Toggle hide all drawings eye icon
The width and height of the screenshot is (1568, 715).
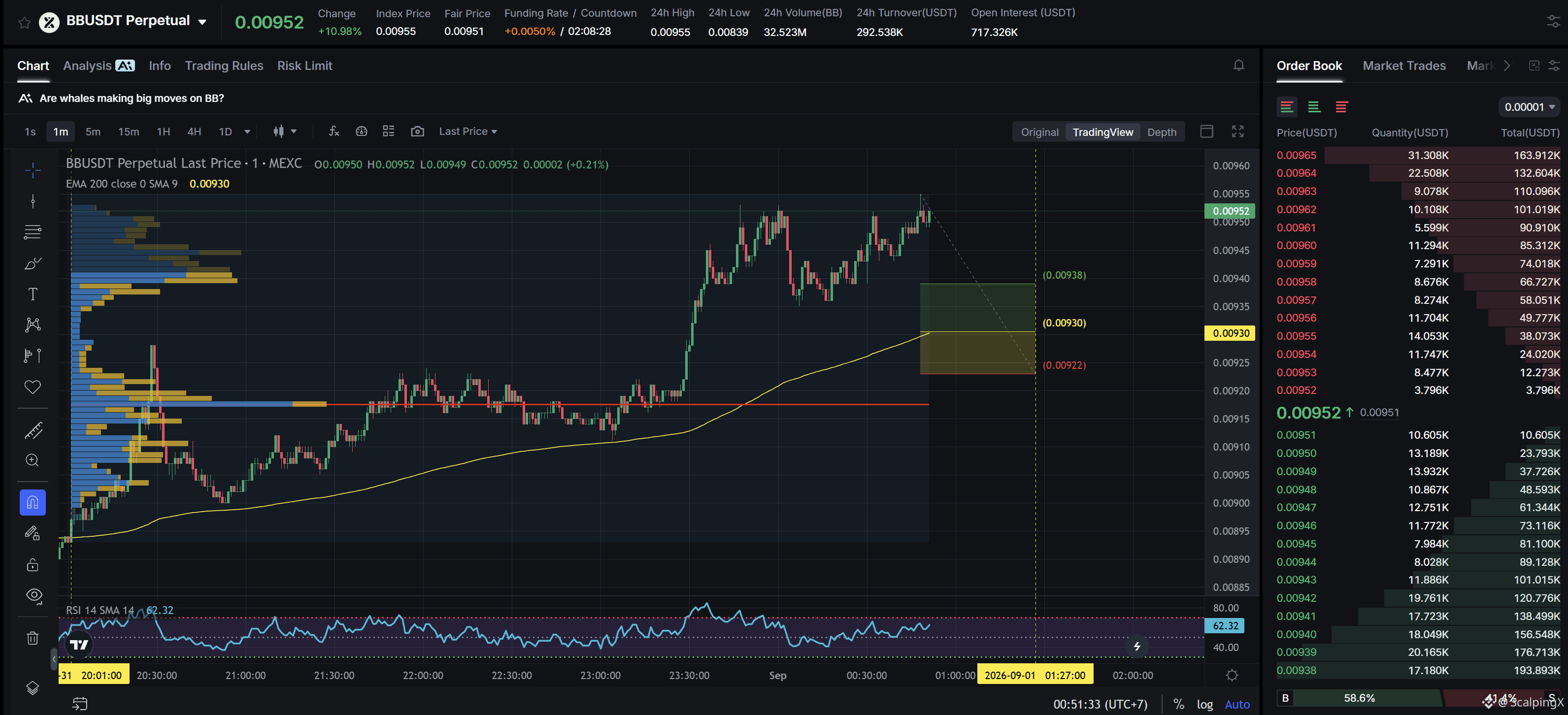coord(34,595)
